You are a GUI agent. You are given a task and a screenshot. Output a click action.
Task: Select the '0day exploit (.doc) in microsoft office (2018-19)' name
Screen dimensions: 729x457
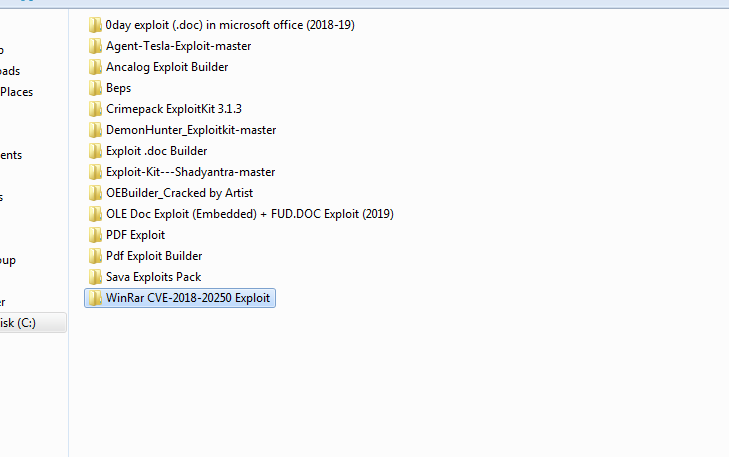[x=230, y=25]
